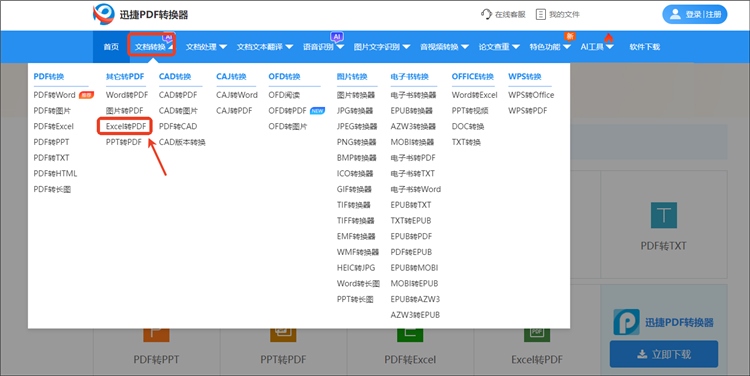This screenshot has height=376, width=750.
Task: Select HEIC转JPG option
Action: pos(356,268)
